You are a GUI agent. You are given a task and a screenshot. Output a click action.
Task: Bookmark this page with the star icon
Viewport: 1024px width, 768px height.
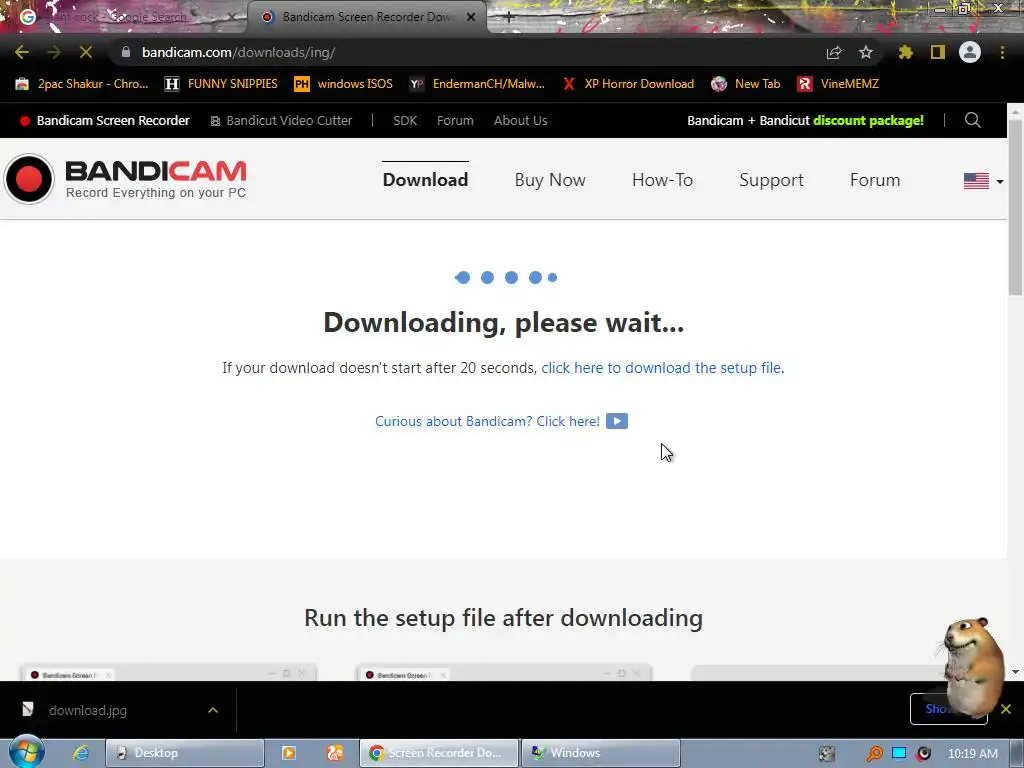click(x=866, y=52)
